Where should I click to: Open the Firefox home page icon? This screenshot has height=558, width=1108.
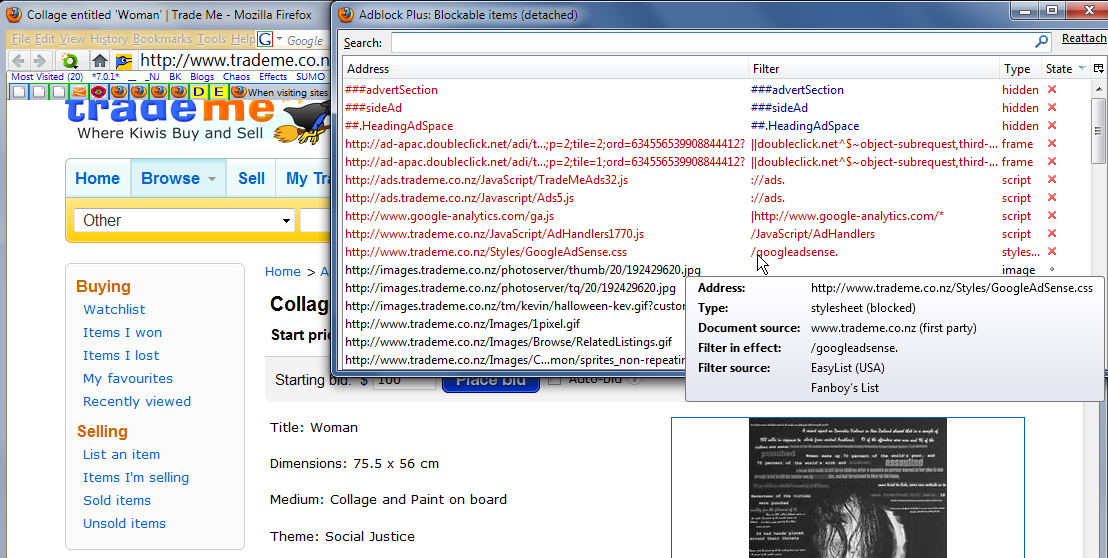[100, 61]
